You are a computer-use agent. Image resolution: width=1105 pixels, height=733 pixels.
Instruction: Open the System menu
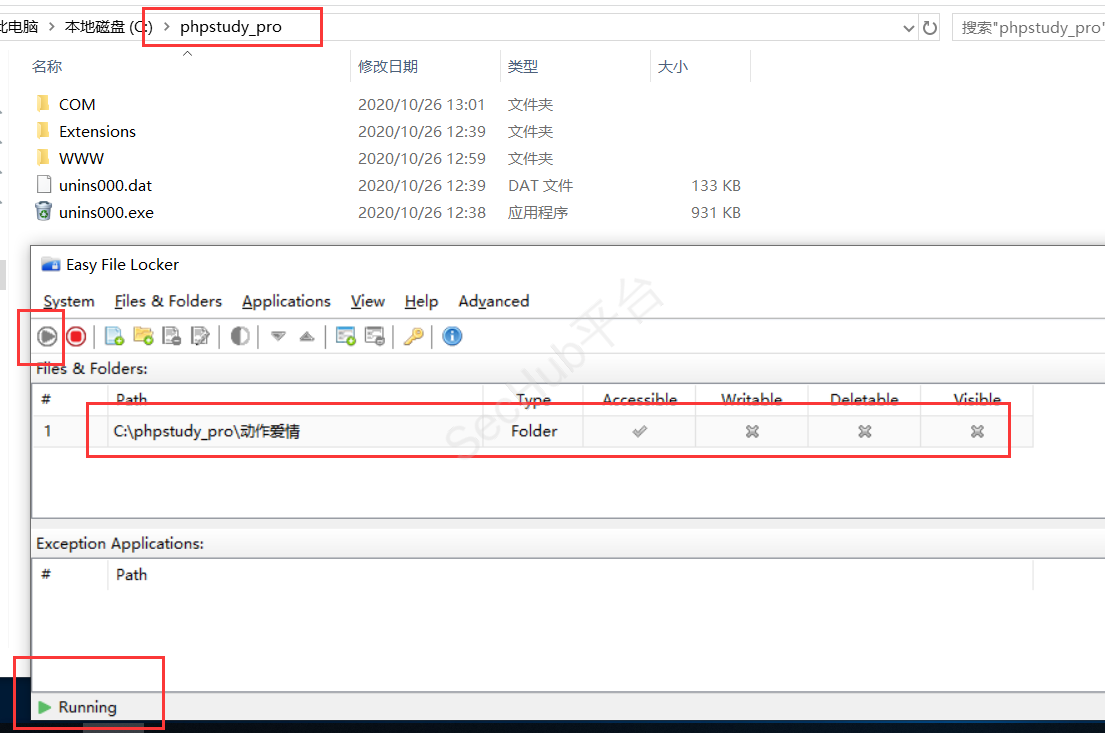click(68, 301)
